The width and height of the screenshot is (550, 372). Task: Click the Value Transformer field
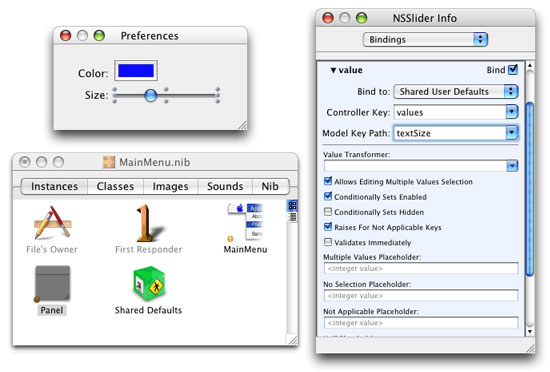tap(415, 165)
